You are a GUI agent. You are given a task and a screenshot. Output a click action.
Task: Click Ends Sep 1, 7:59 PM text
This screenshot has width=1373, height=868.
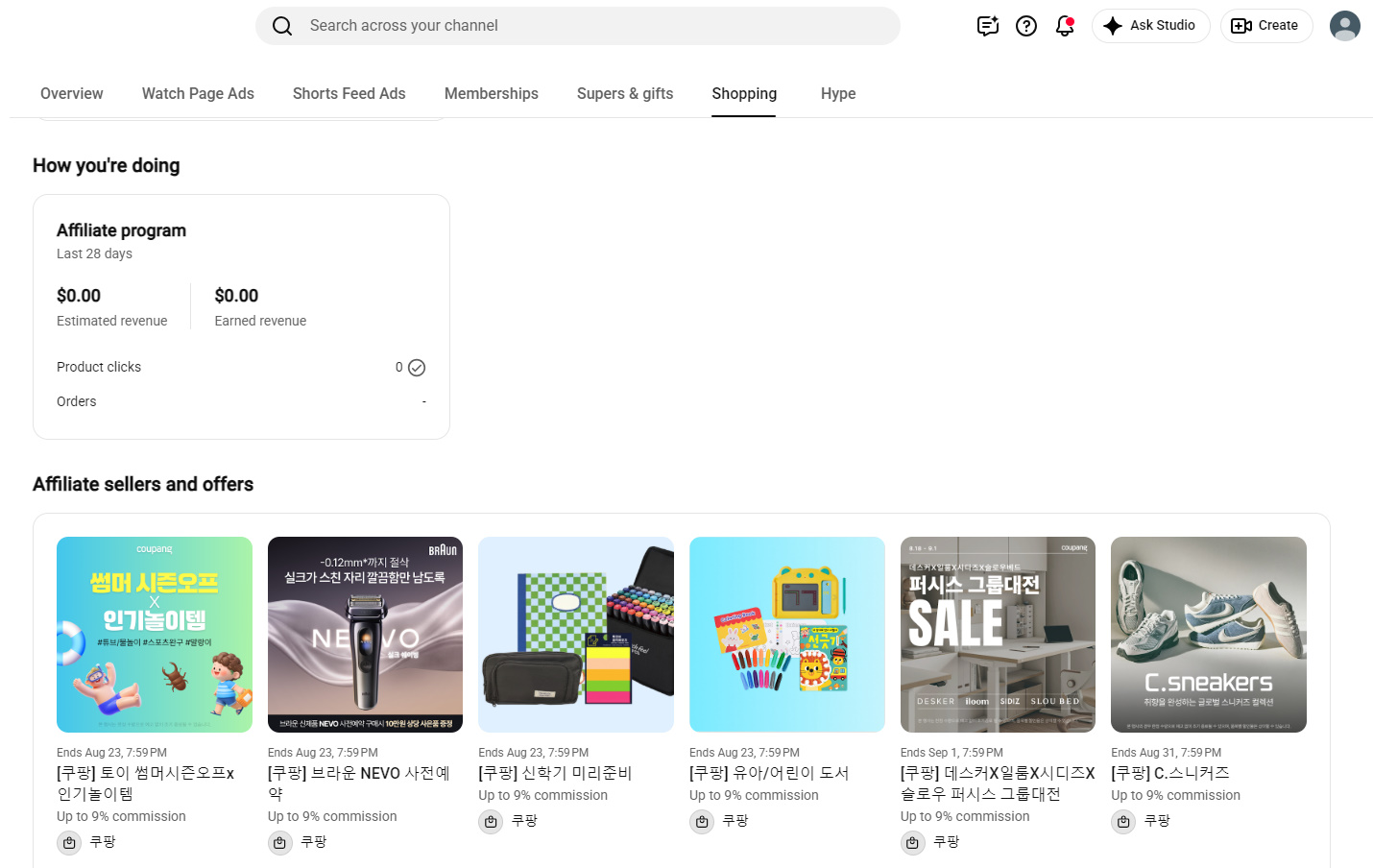pyautogui.click(x=951, y=753)
